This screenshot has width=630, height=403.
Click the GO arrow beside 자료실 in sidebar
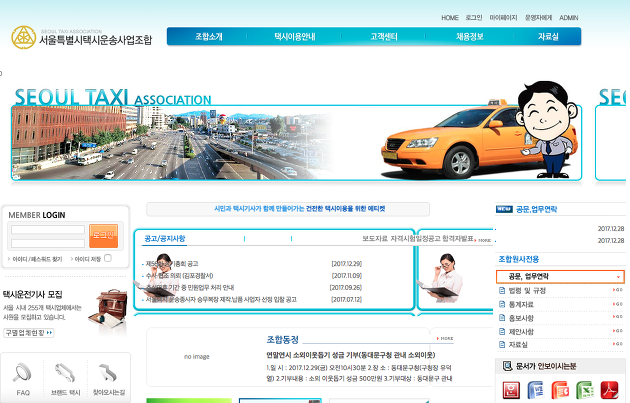click(618, 344)
